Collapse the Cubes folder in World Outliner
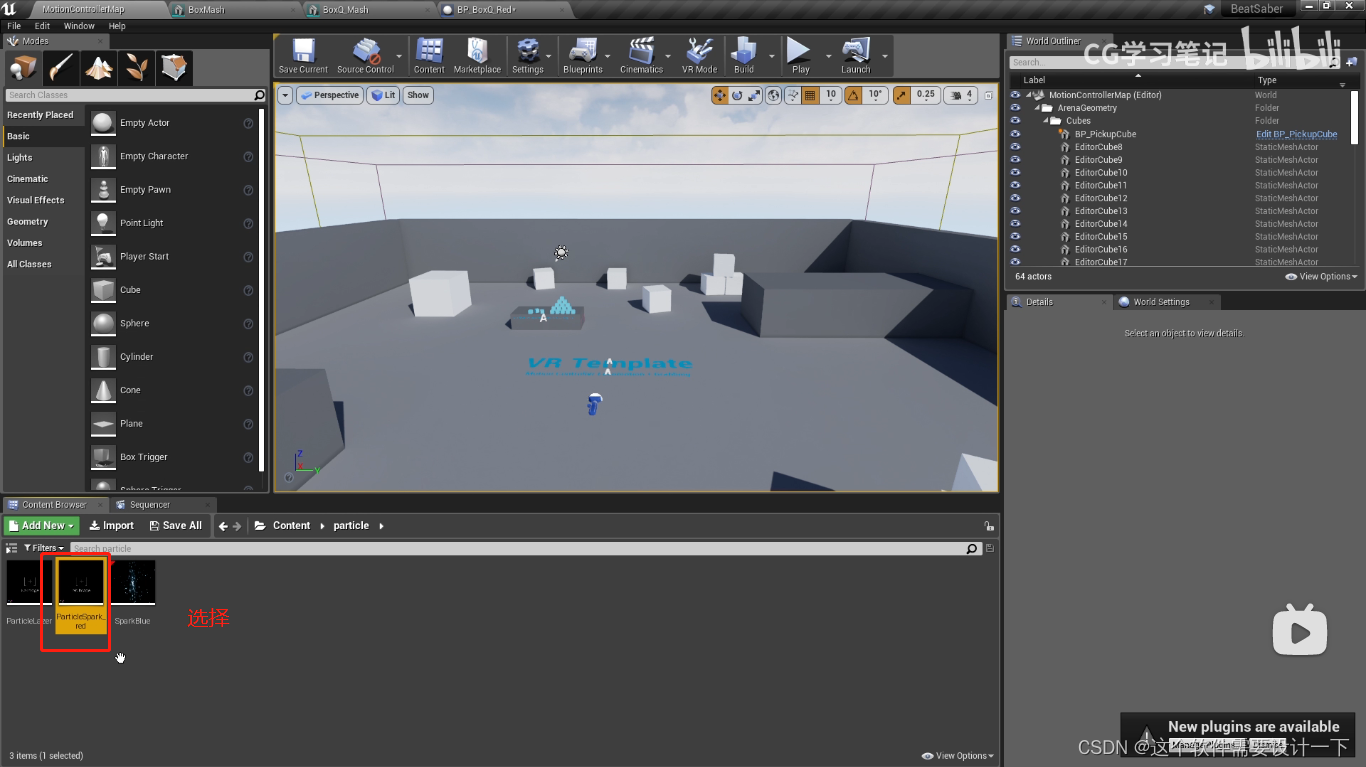Image resolution: width=1366 pixels, height=767 pixels. 1047,121
